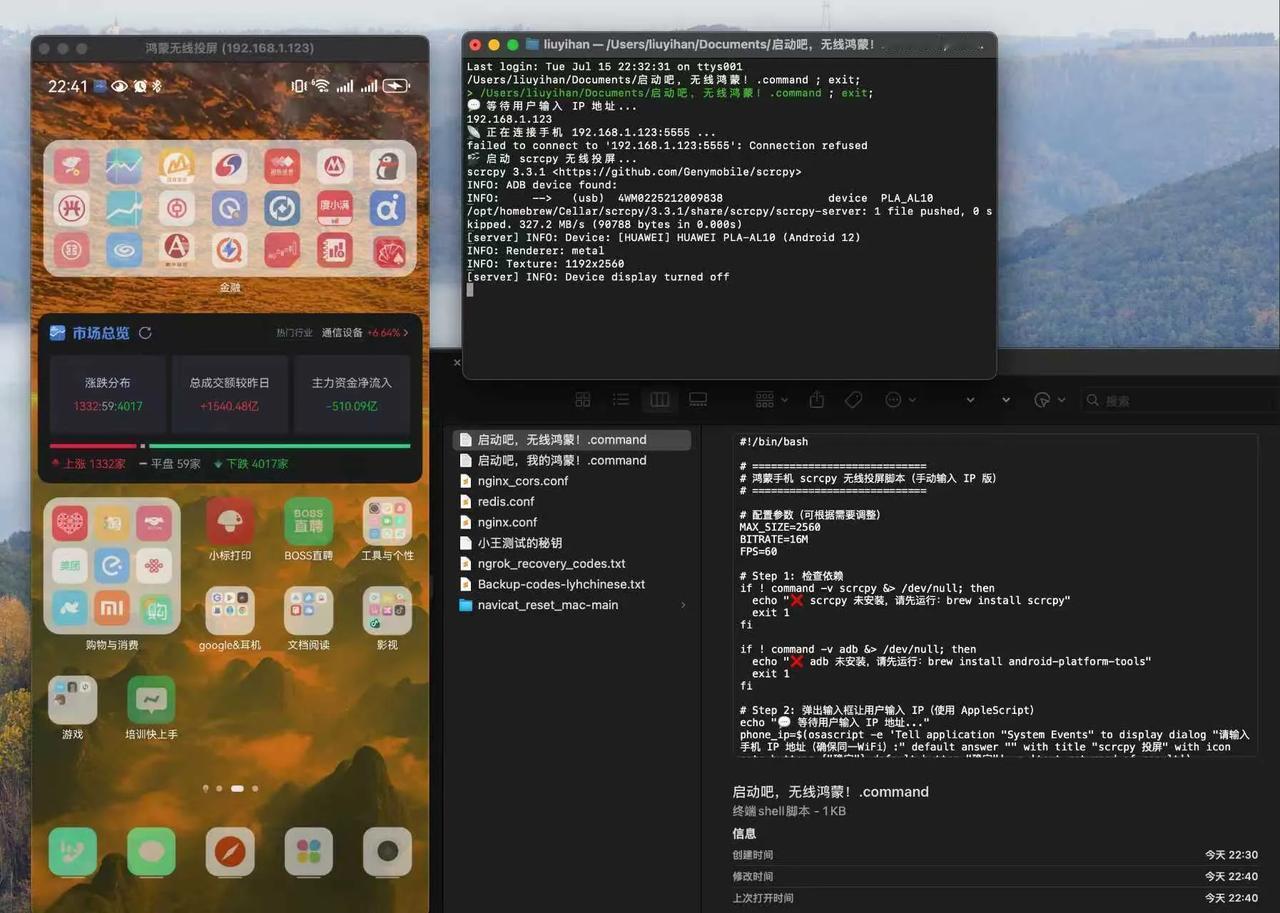Tap the phone dialer icon in dock
1280x913 pixels.
[73, 852]
